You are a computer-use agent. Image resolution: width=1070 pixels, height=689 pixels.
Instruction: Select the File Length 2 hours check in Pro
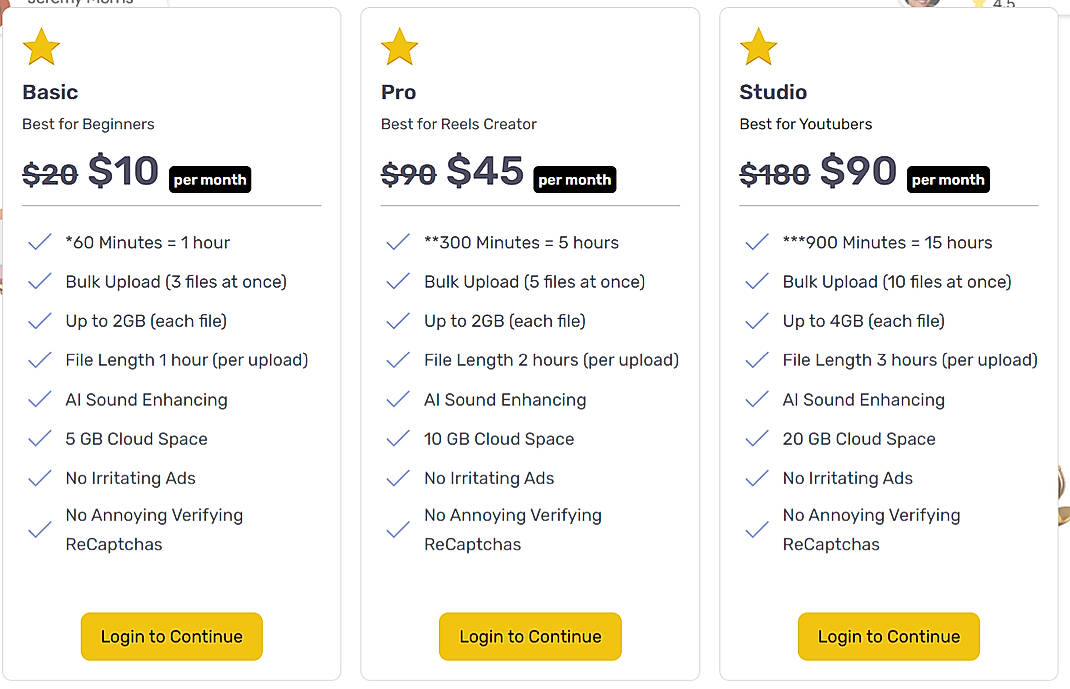point(397,360)
